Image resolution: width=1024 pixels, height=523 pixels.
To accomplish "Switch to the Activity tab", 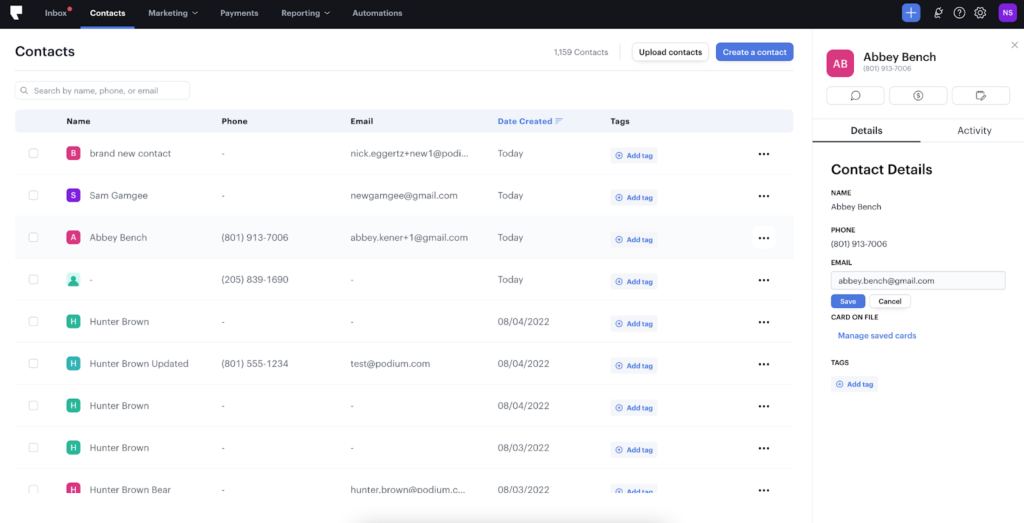I will click(x=973, y=131).
